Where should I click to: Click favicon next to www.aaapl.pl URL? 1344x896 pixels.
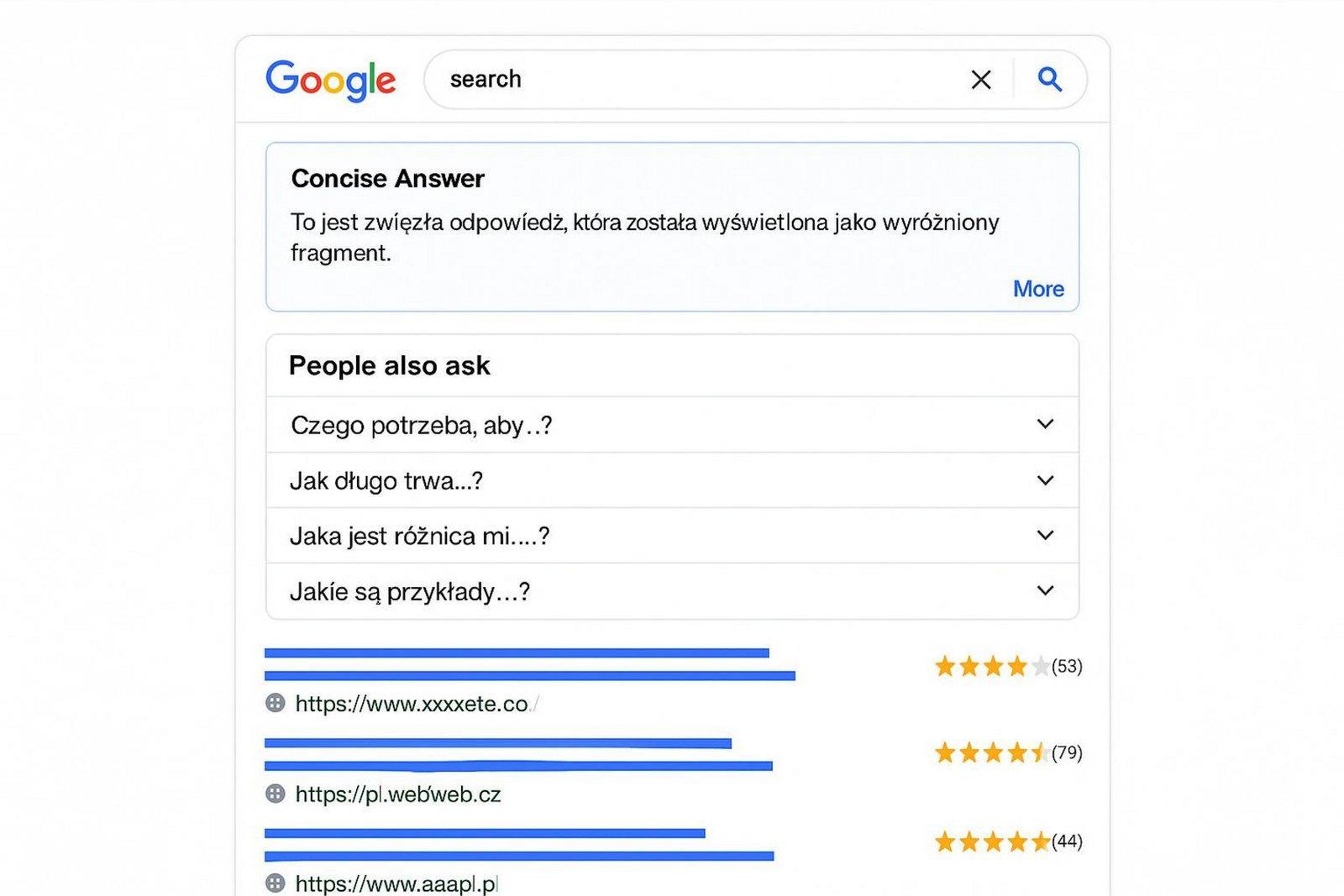point(275,883)
